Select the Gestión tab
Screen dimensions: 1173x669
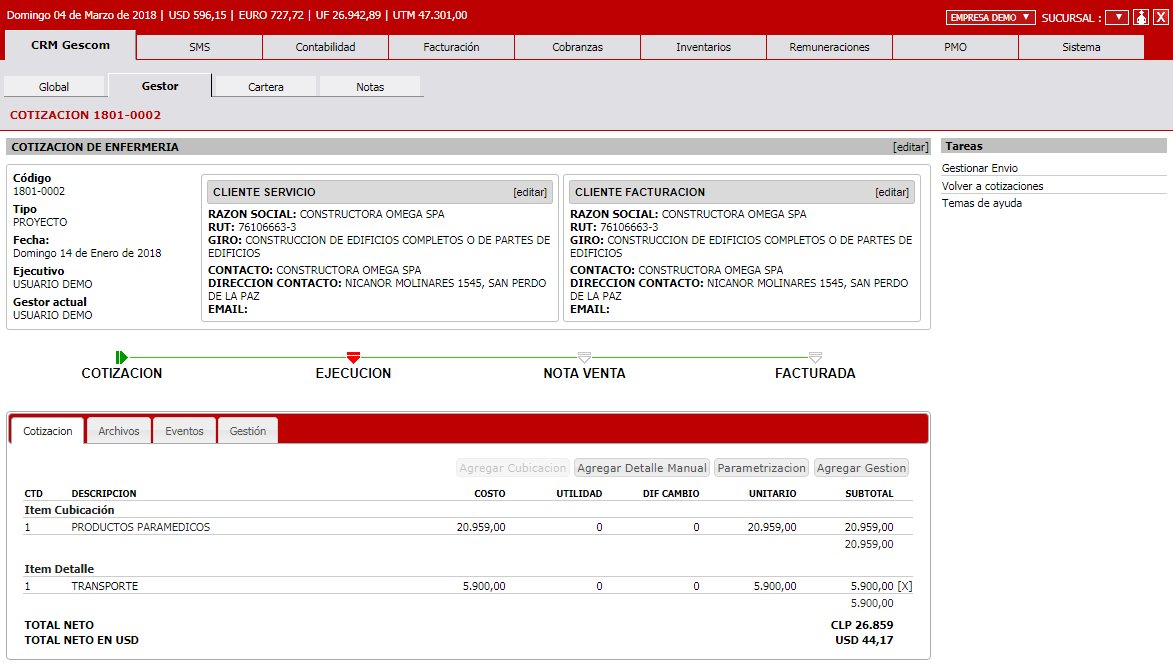248,431
